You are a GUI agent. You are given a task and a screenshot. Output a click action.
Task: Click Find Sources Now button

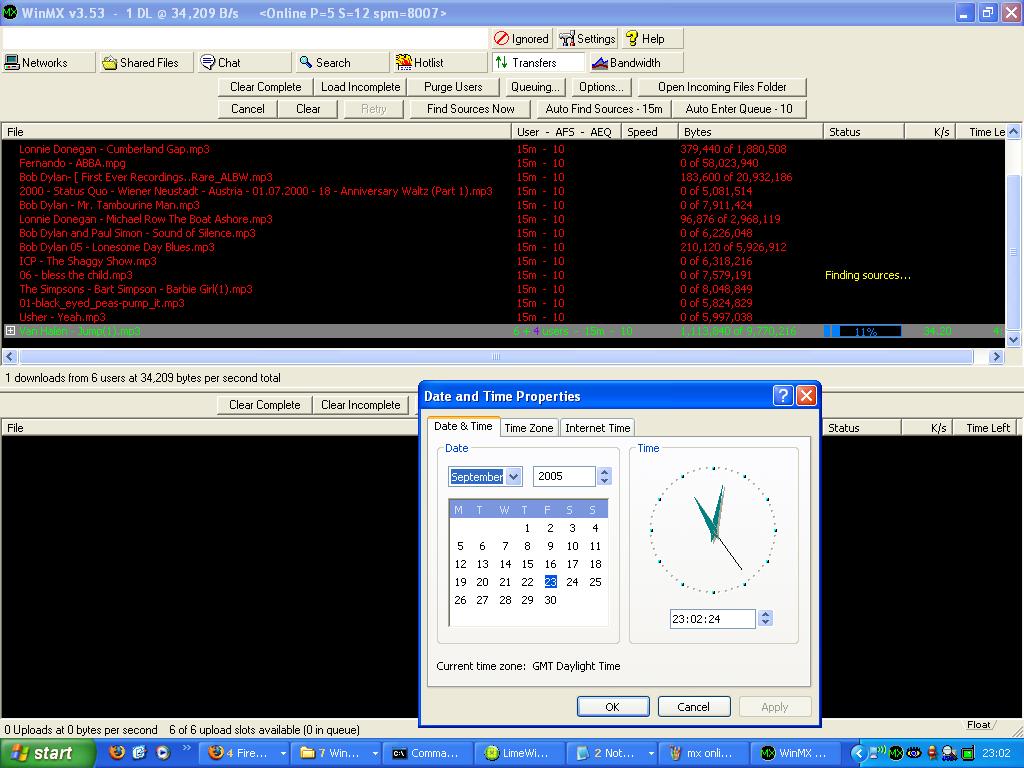click(470, 109)
